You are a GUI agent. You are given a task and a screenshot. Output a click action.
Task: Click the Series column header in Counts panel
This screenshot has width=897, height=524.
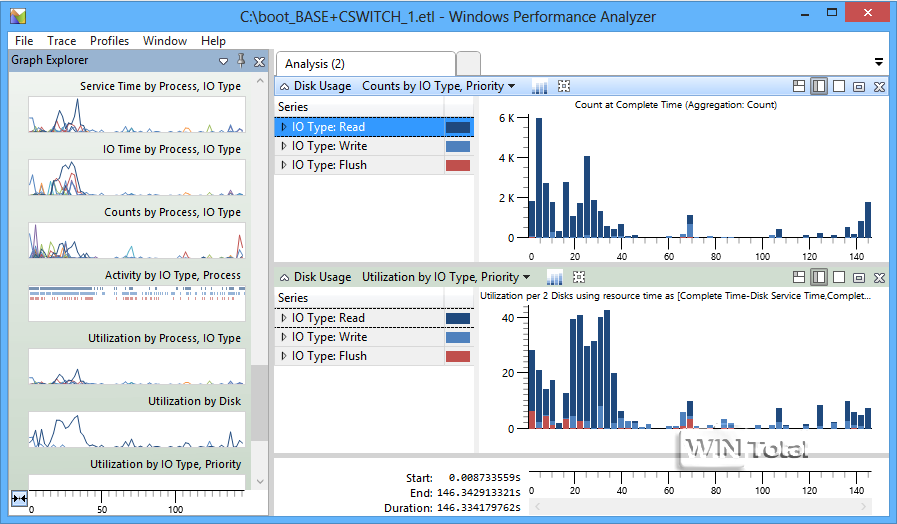[359, 107]
